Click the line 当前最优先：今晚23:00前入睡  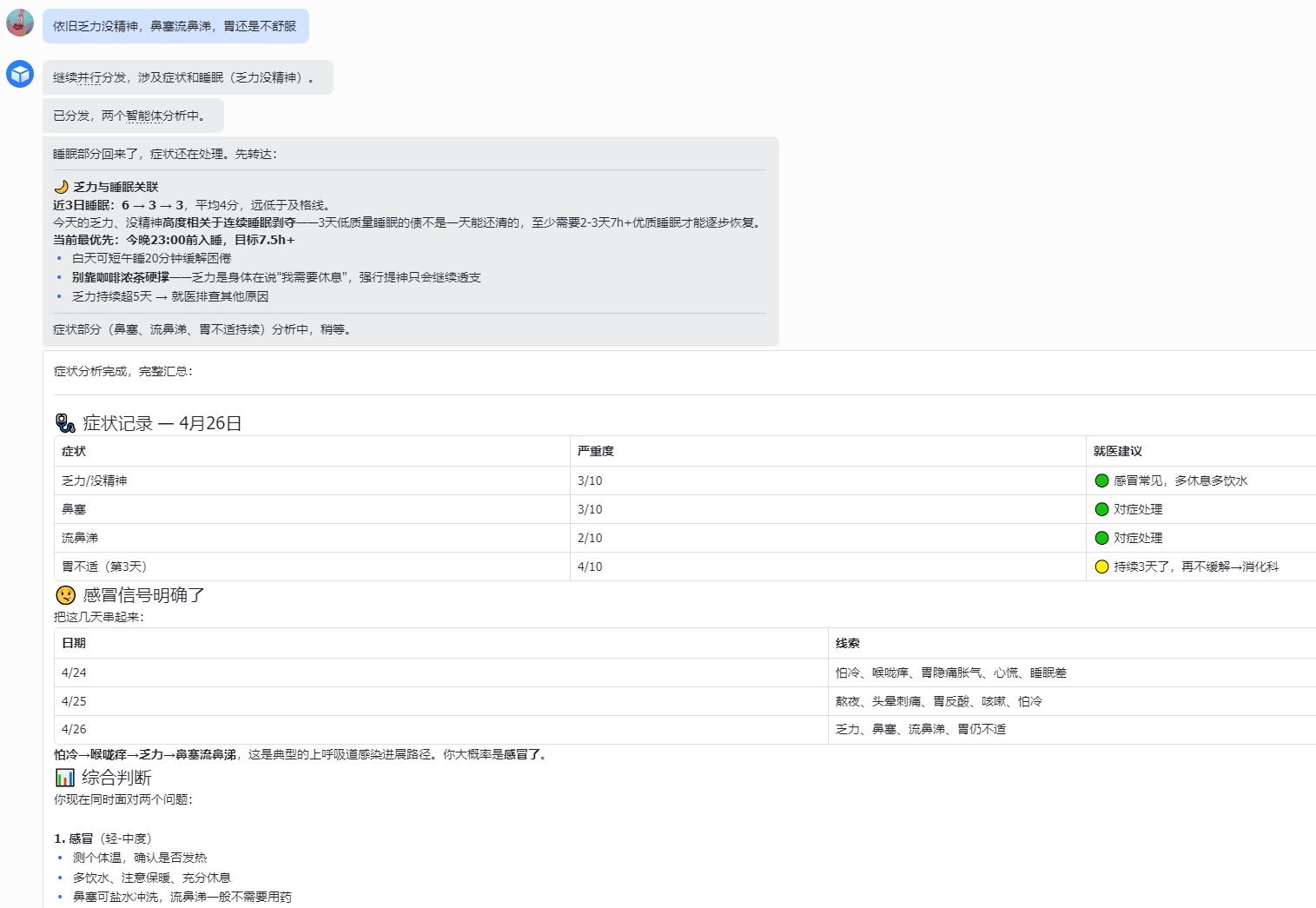[174, 240]
